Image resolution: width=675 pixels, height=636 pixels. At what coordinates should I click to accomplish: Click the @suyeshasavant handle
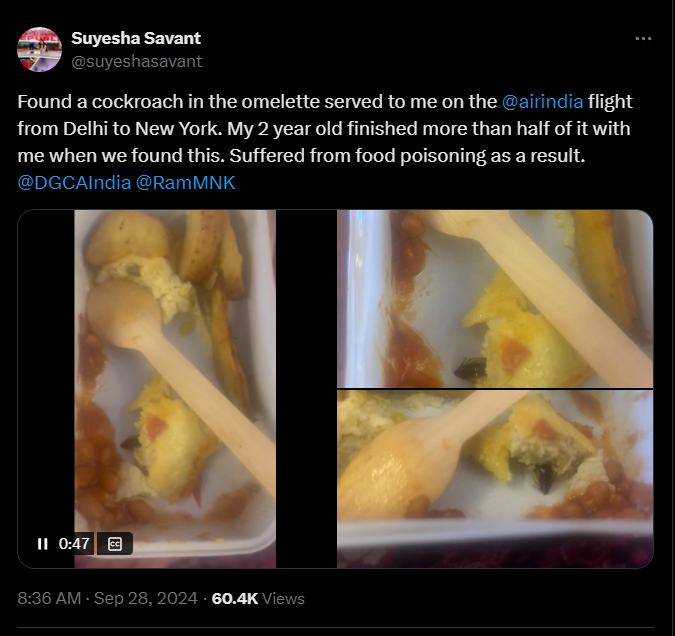point(136,61)
